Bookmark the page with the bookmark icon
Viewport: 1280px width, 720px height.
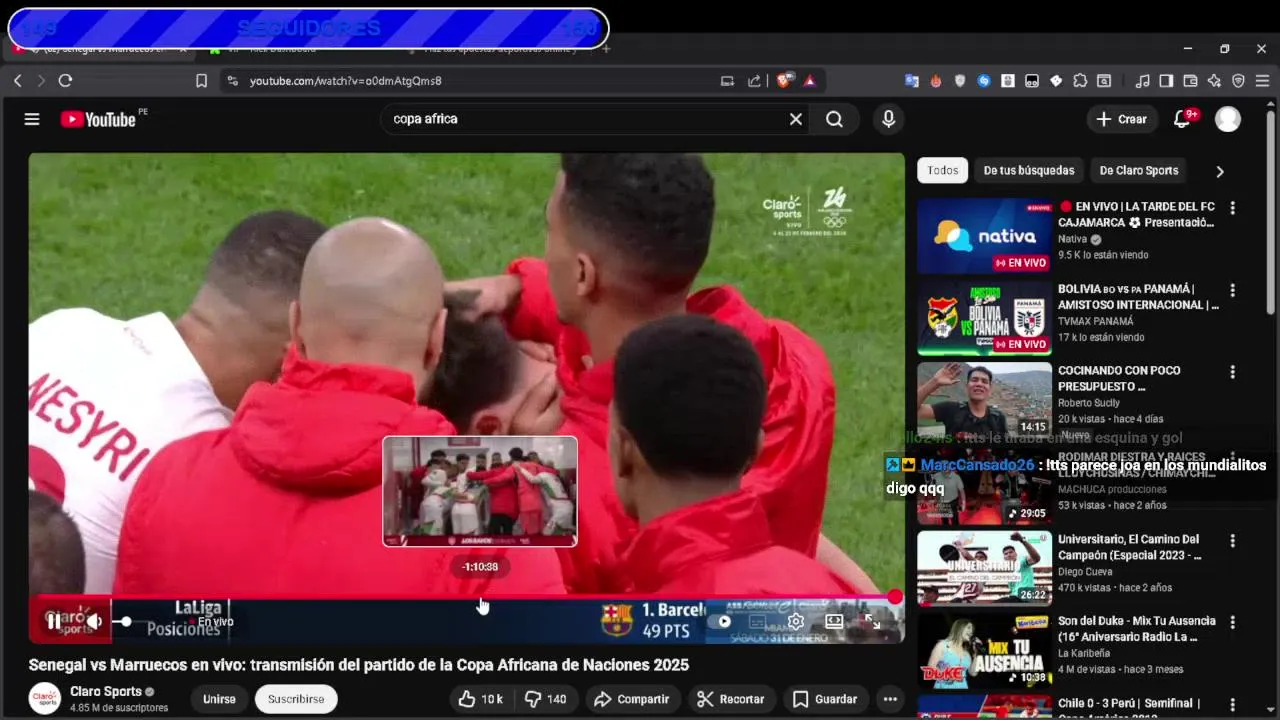pos(201,81)
